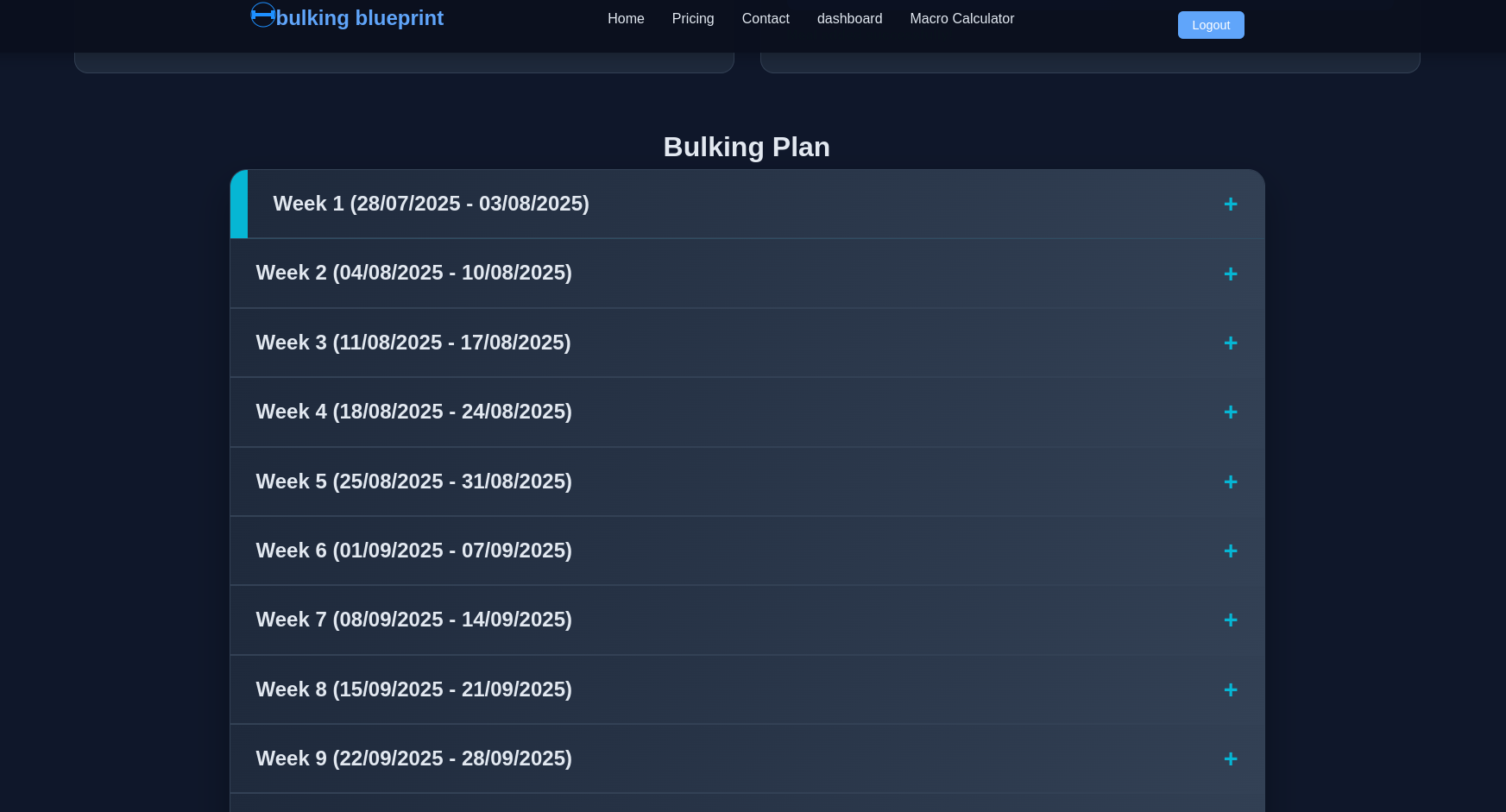The width and height of the screenshot is (1506, 812).
Task: Click the plus icon for Week 1
Action: tap(1230, 205)
